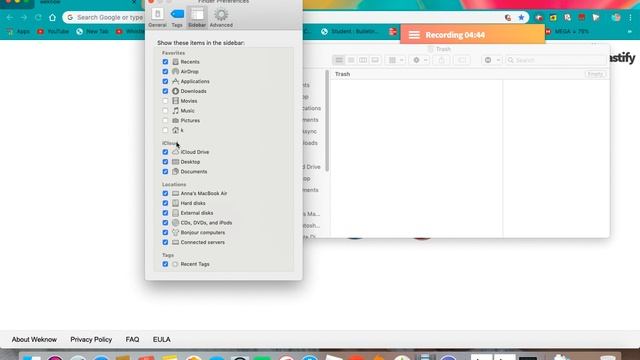640x360 pixels.
Task: Uncheck the Downloads sidebar checkbox
Action: 165,91
